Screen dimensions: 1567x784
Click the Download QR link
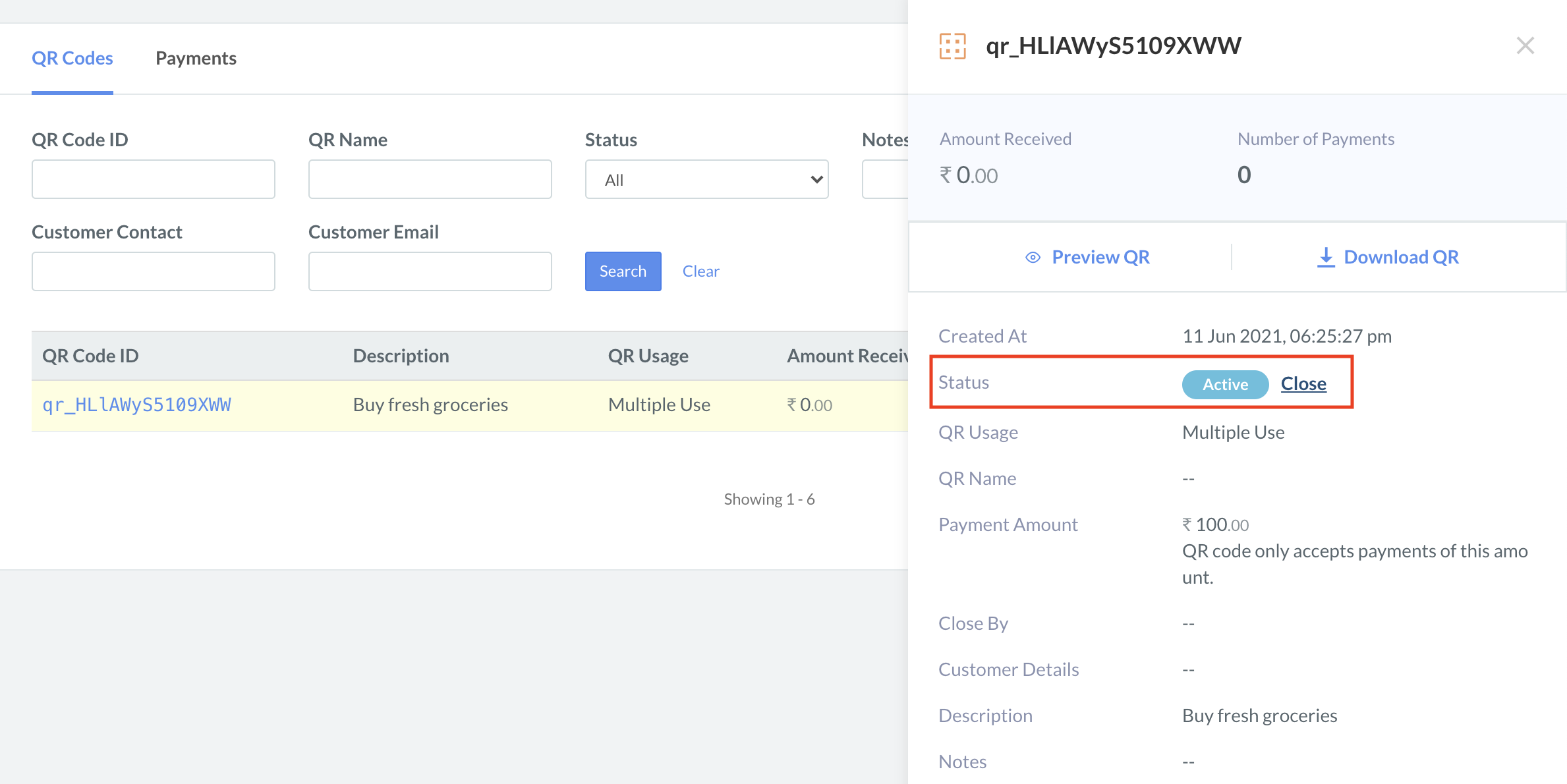point(1401,257)
